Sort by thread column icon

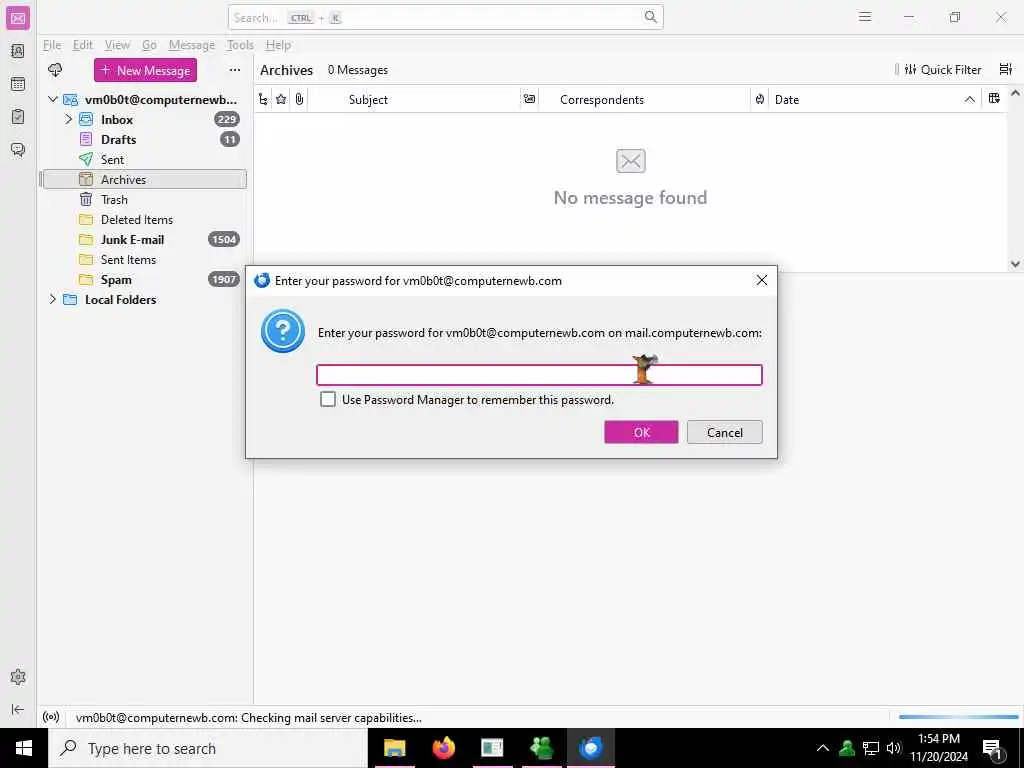pyautogui.click(x=263, y=99)
